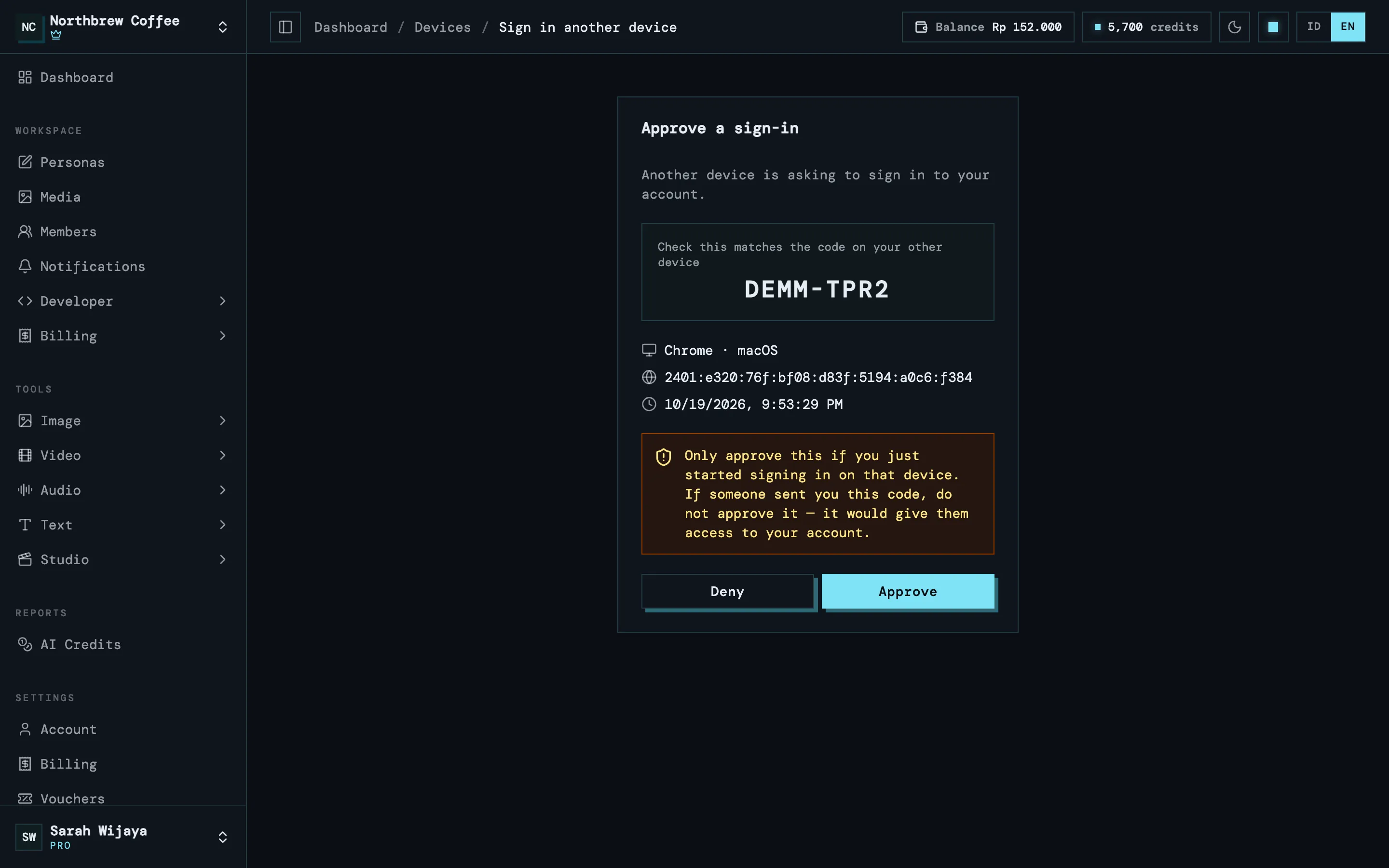This screenshot has width=1389, height=868.
Task: Switch language to ID
Action: (x=1313, y=27)
